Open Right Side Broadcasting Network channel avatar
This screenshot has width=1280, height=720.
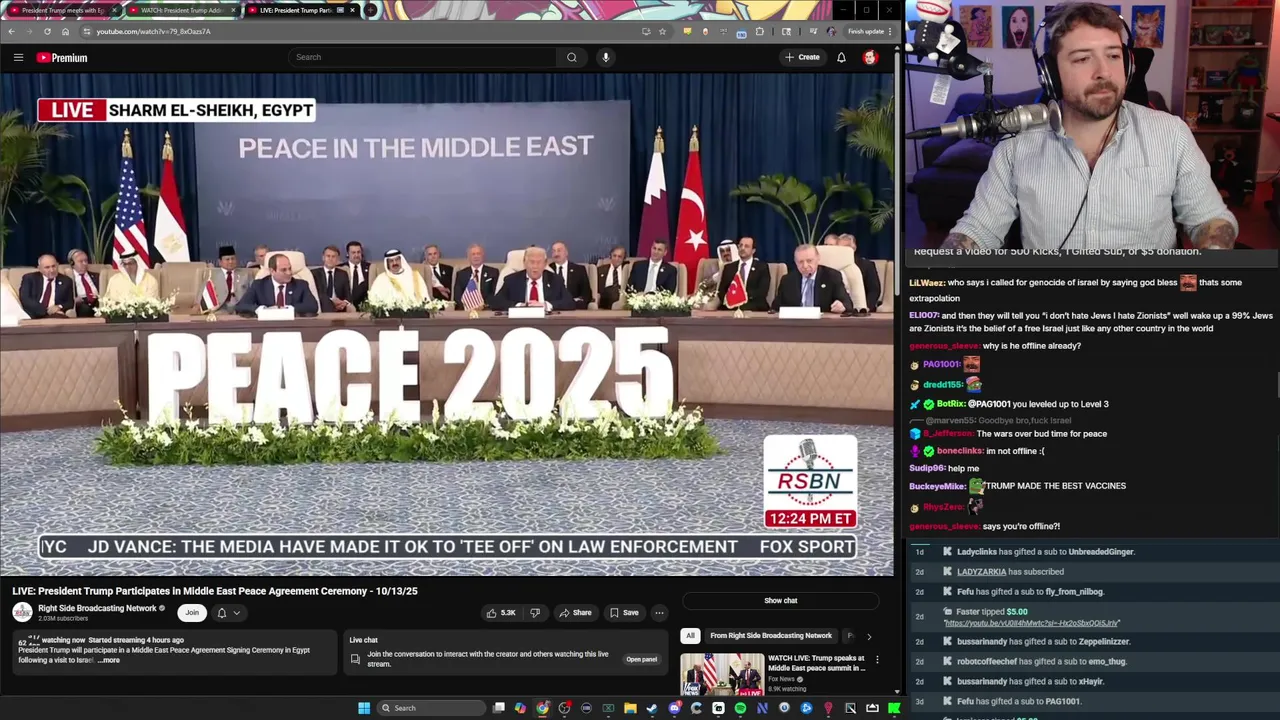[x=22, y=612]
